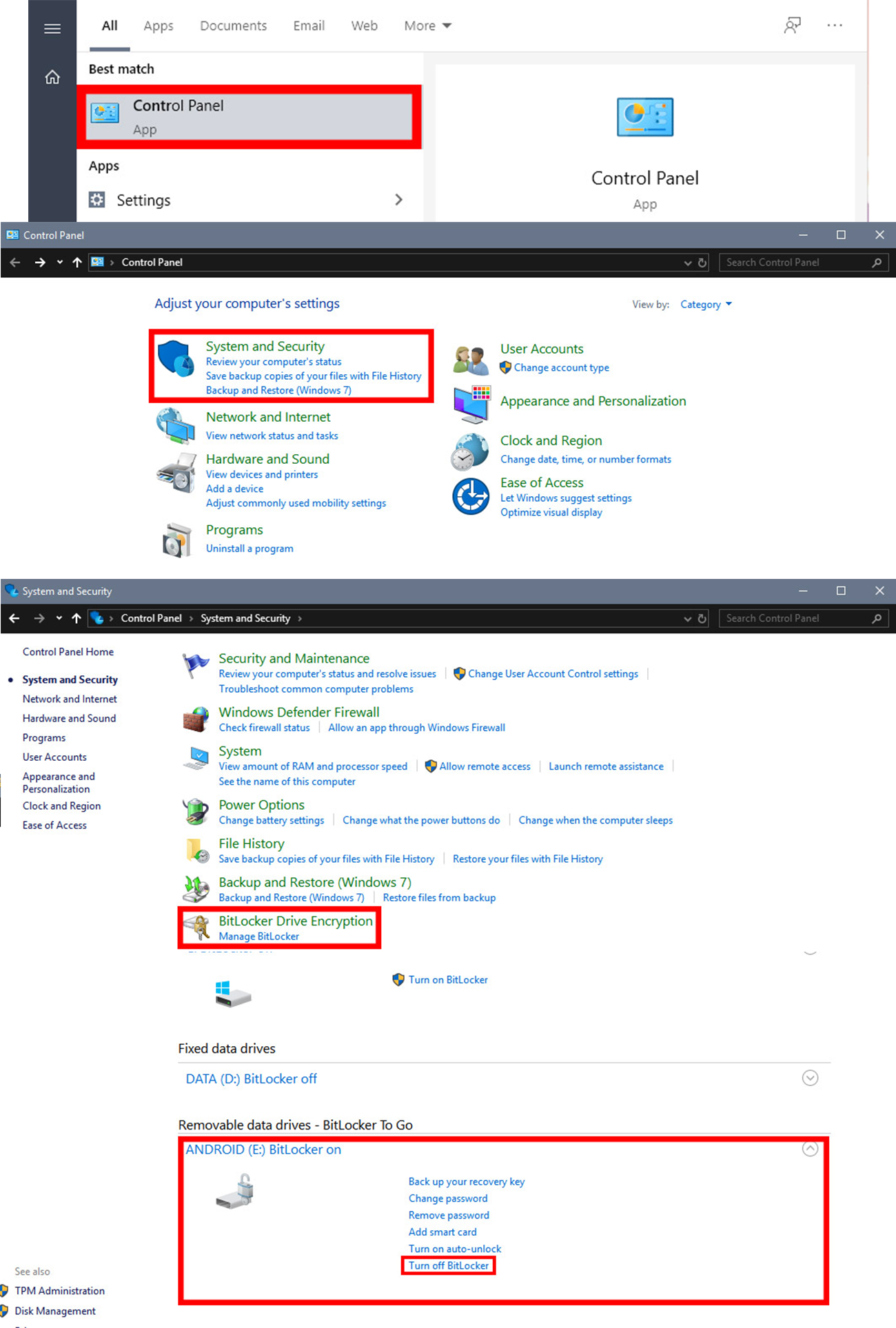Open the Programs disc icon

(176, 540)
